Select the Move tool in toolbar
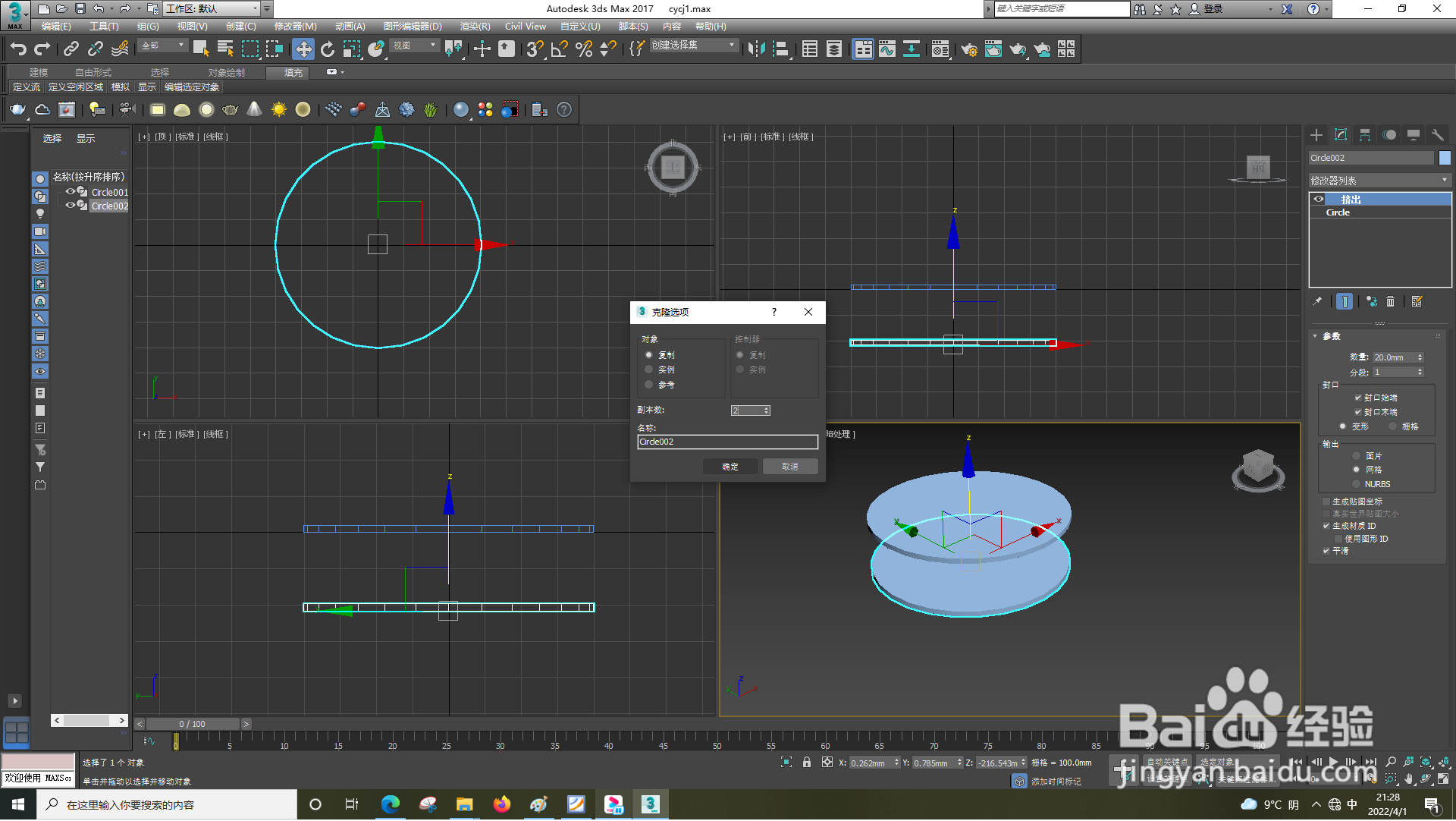 click(x=303, y=49)
